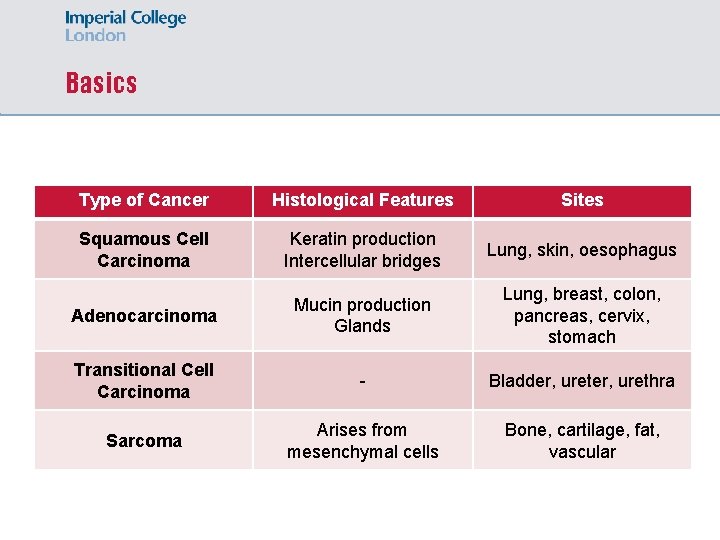Select the Basics slide title
Viewport: 720px width, 540px height.
(x=101, y=83)
